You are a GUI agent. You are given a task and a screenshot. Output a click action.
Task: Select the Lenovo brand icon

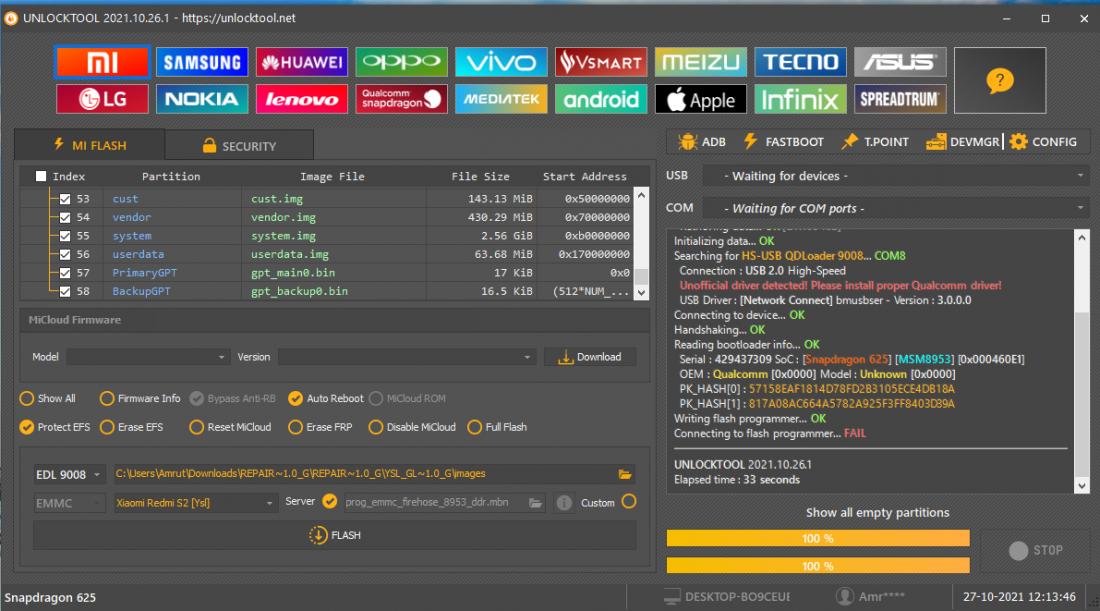pyautogui.click(x=302, y=99)
